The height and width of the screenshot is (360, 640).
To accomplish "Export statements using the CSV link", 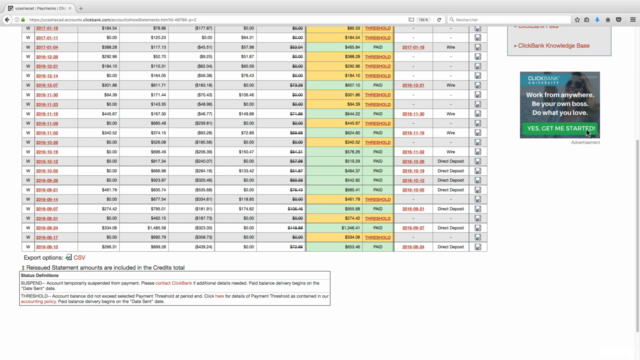I will pyautogui.click(x=79, y=258).
